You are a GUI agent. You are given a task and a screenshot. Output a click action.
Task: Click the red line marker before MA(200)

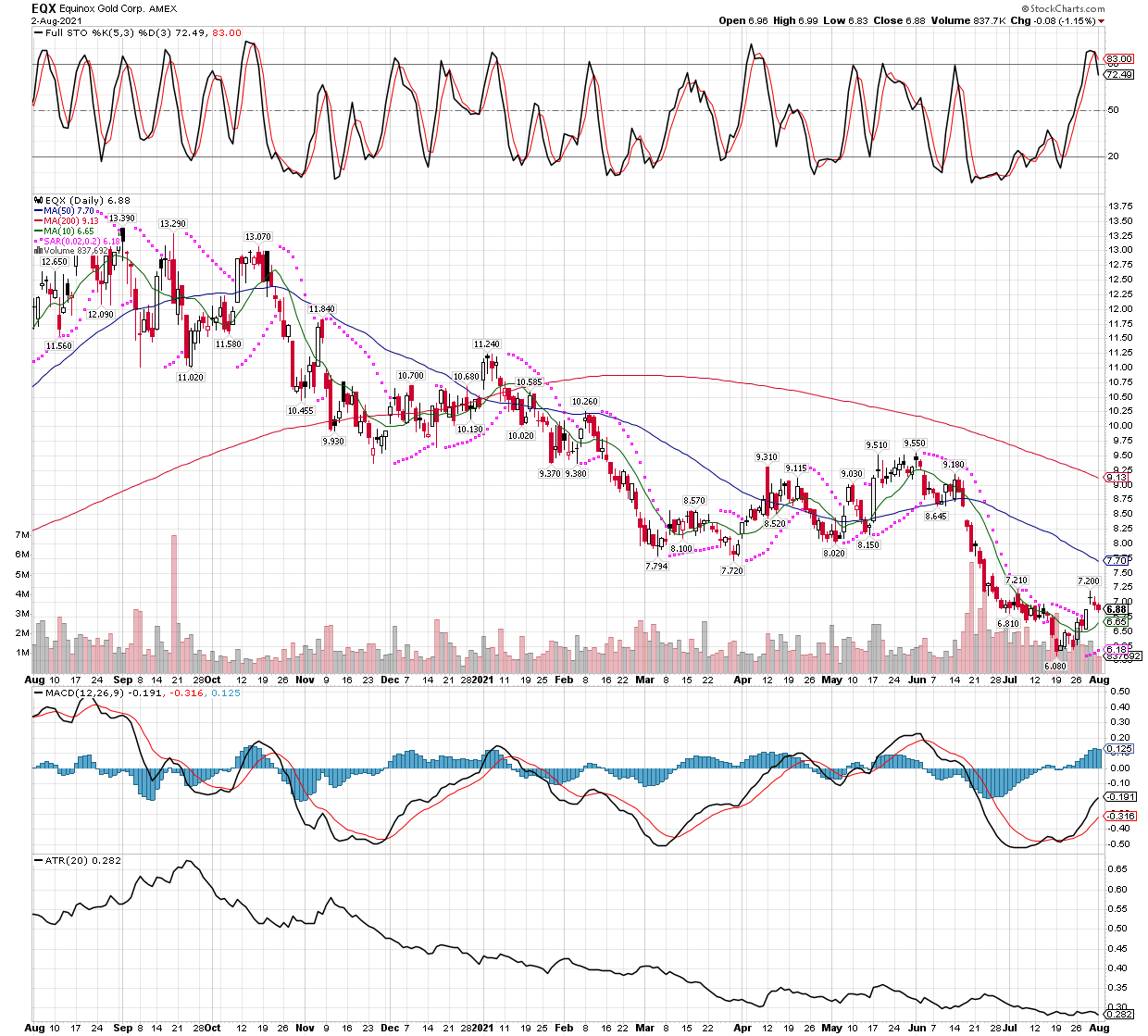pyautogui.click(x=37, y=220)
